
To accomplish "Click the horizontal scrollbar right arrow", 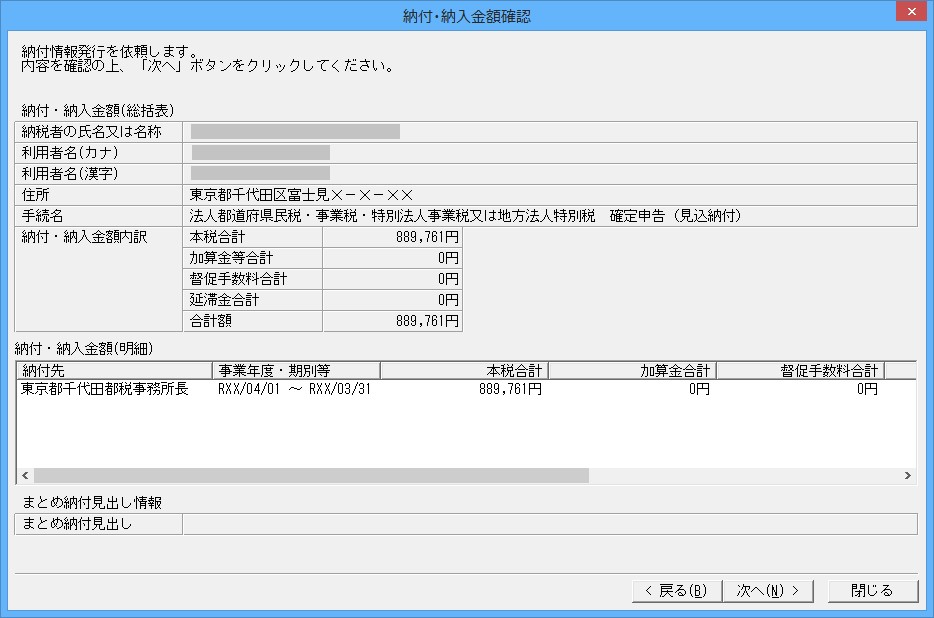I will [x=907, y=476].
